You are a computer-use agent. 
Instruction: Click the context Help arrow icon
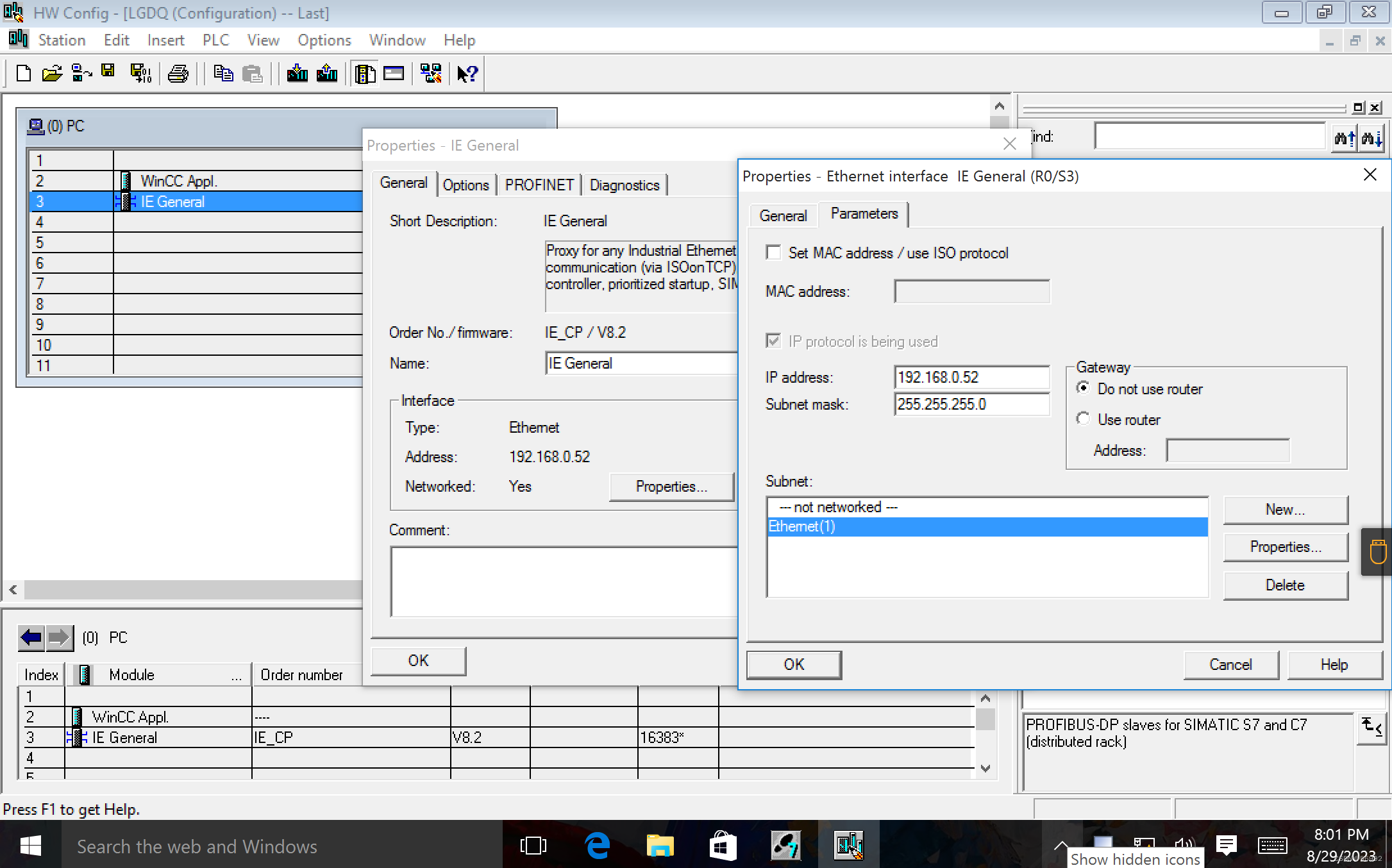pos(467,74)
